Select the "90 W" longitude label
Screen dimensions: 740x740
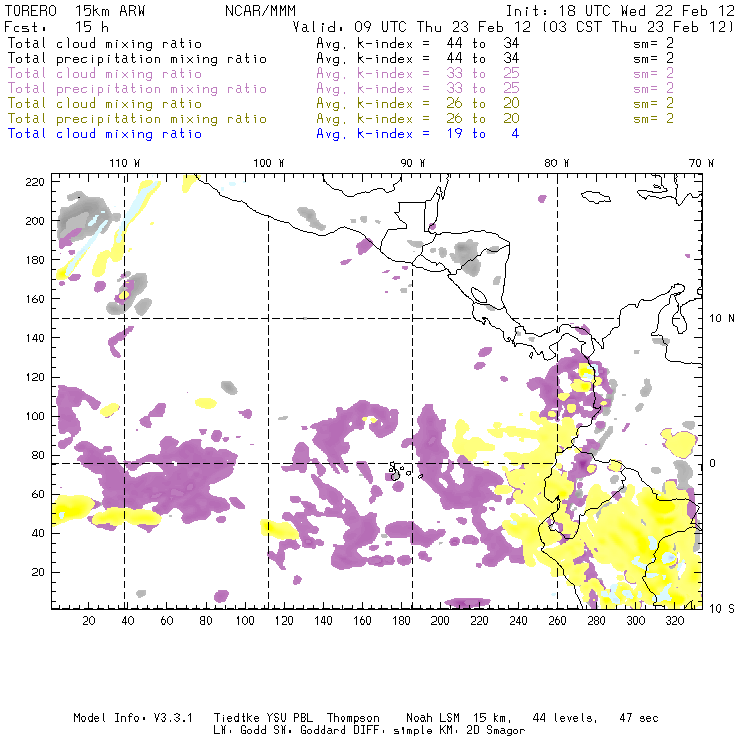click(x=412, y=163)
